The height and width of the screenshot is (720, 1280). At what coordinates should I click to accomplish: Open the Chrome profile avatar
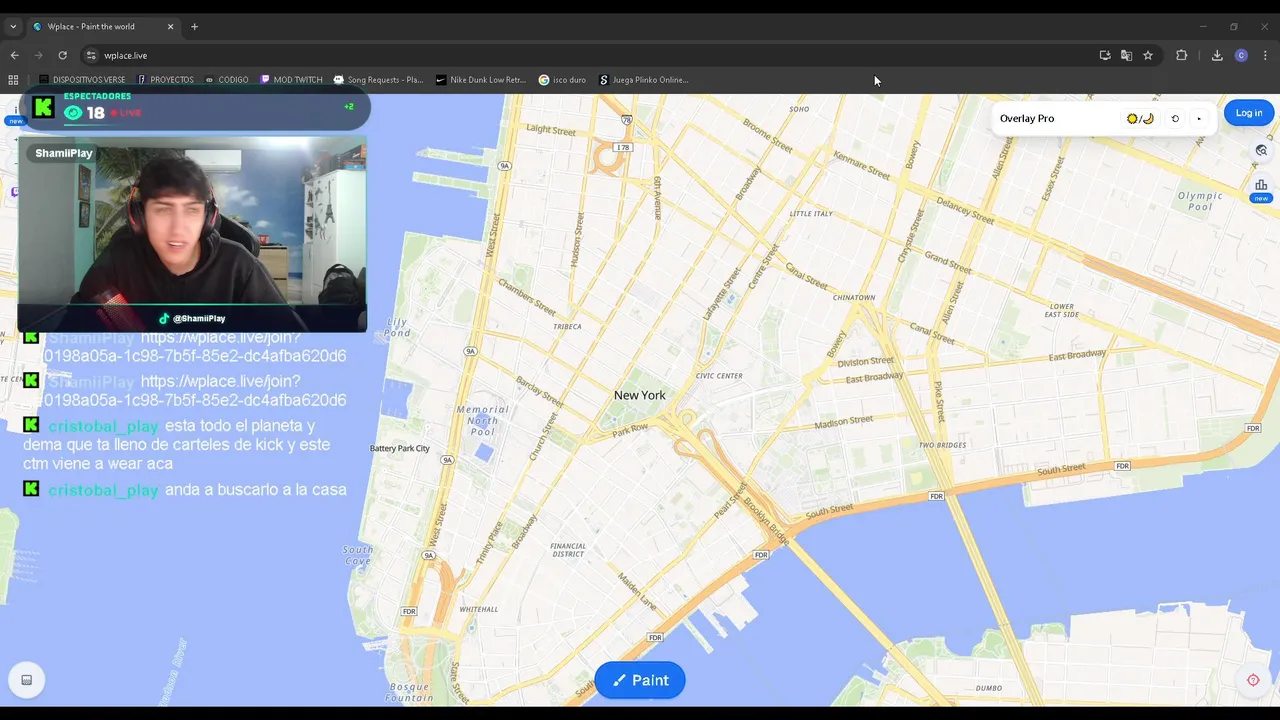[1241, 55]
